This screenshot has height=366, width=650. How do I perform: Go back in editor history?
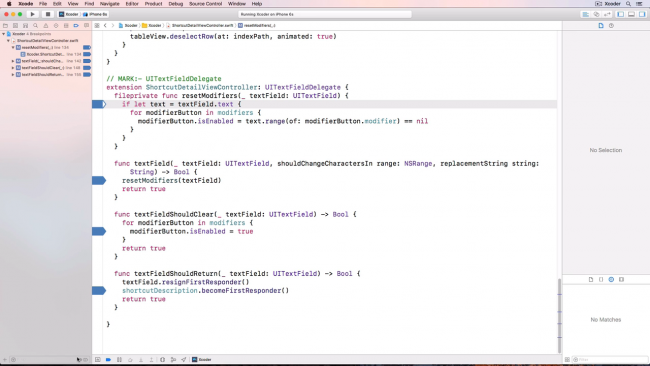tap(105, 26)
